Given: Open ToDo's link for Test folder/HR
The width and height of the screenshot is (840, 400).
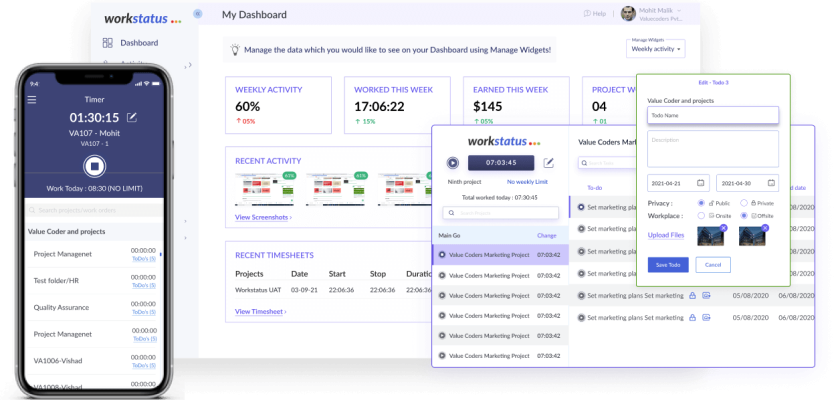Looking at the screenshot, I should coord(144,285).
